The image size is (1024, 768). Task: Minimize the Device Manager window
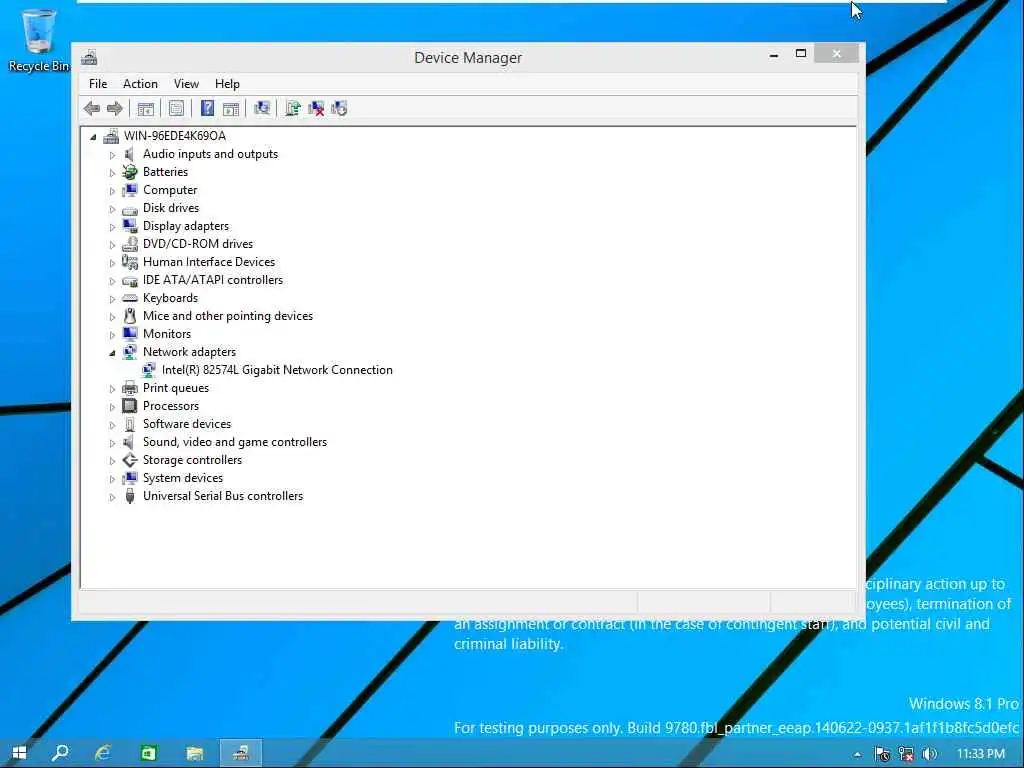click(774, 54)
